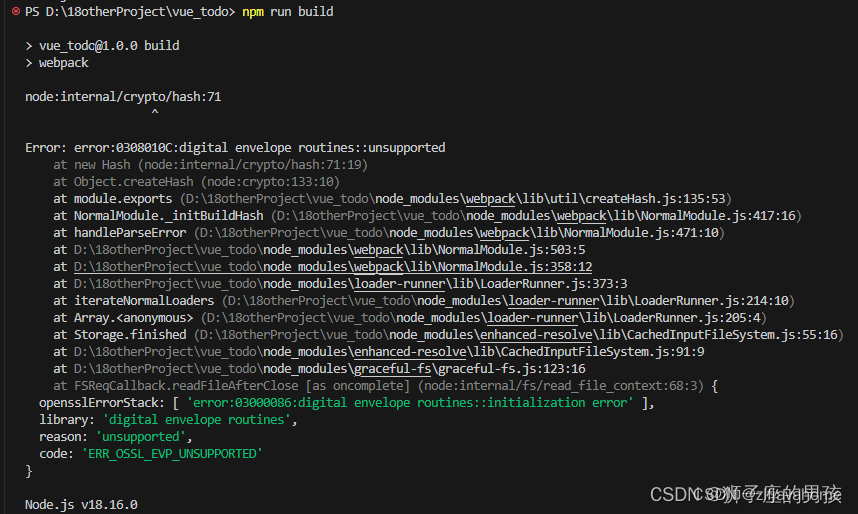Viewport: 858px width, 514px height.
Task: Click the 'ERR_OSSL_EVP_UNSUPPORTED' code value
Action: (172, 454)
